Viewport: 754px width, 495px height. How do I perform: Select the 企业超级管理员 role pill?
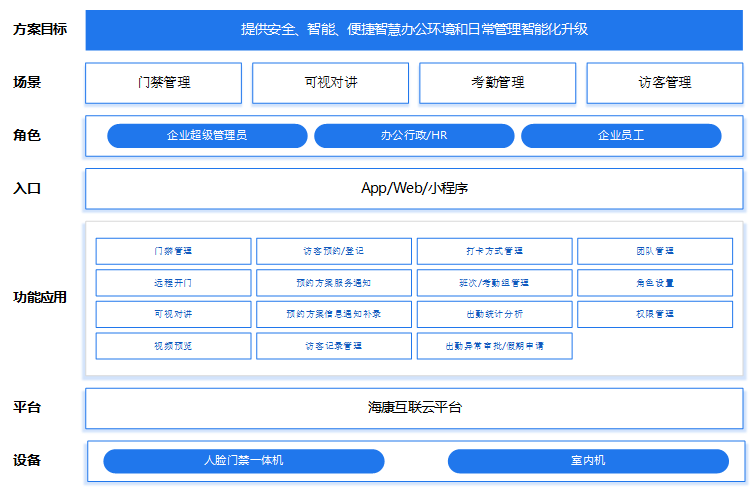206,136
